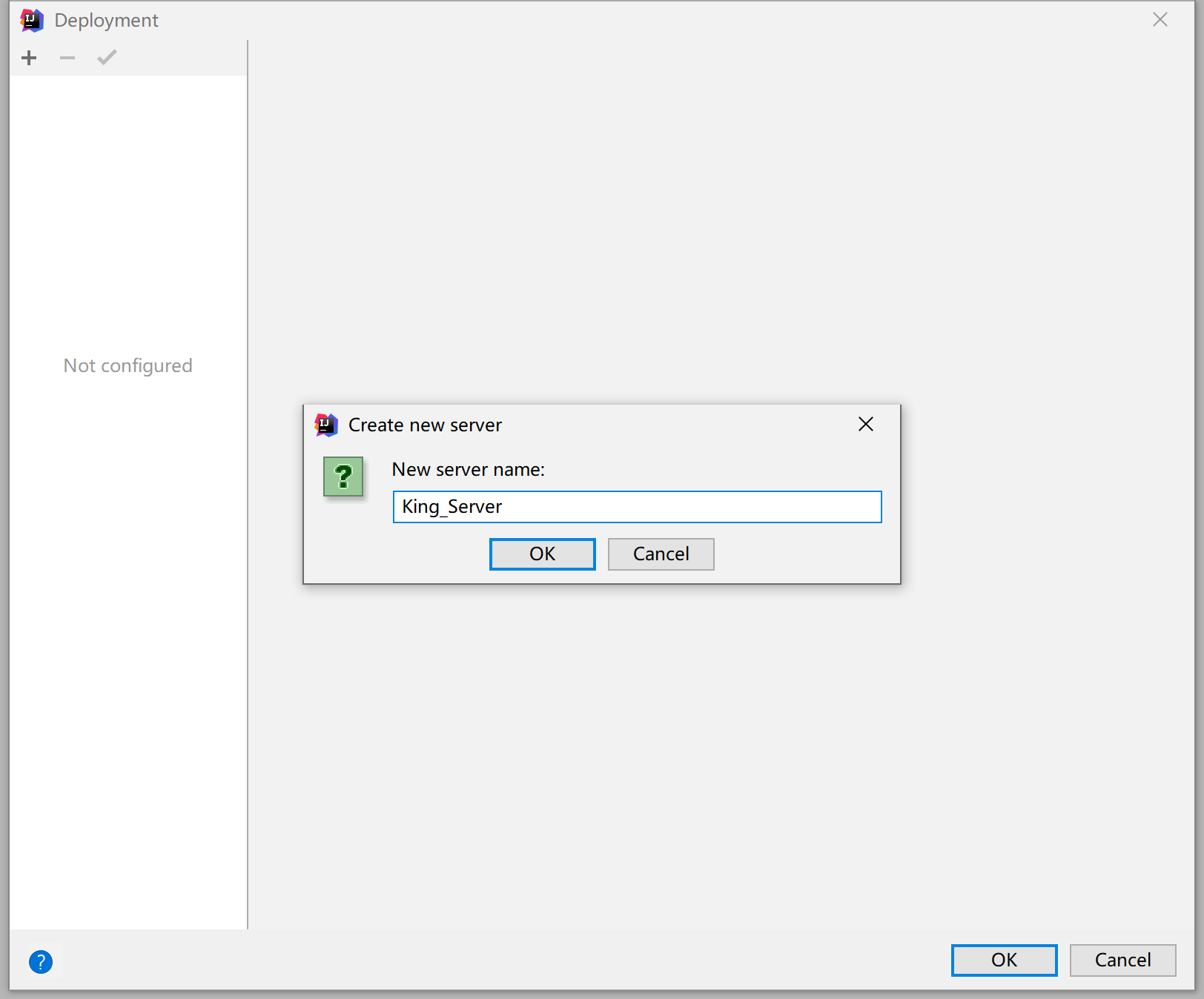Click the Not configured label
Viewport: 1204px width, 999px height.
pyautogui.click(x=128, y=365)
